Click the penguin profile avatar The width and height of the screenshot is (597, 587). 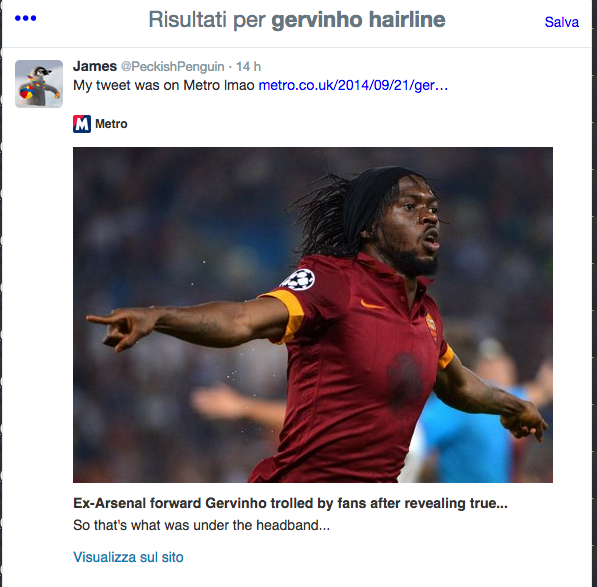39,84
